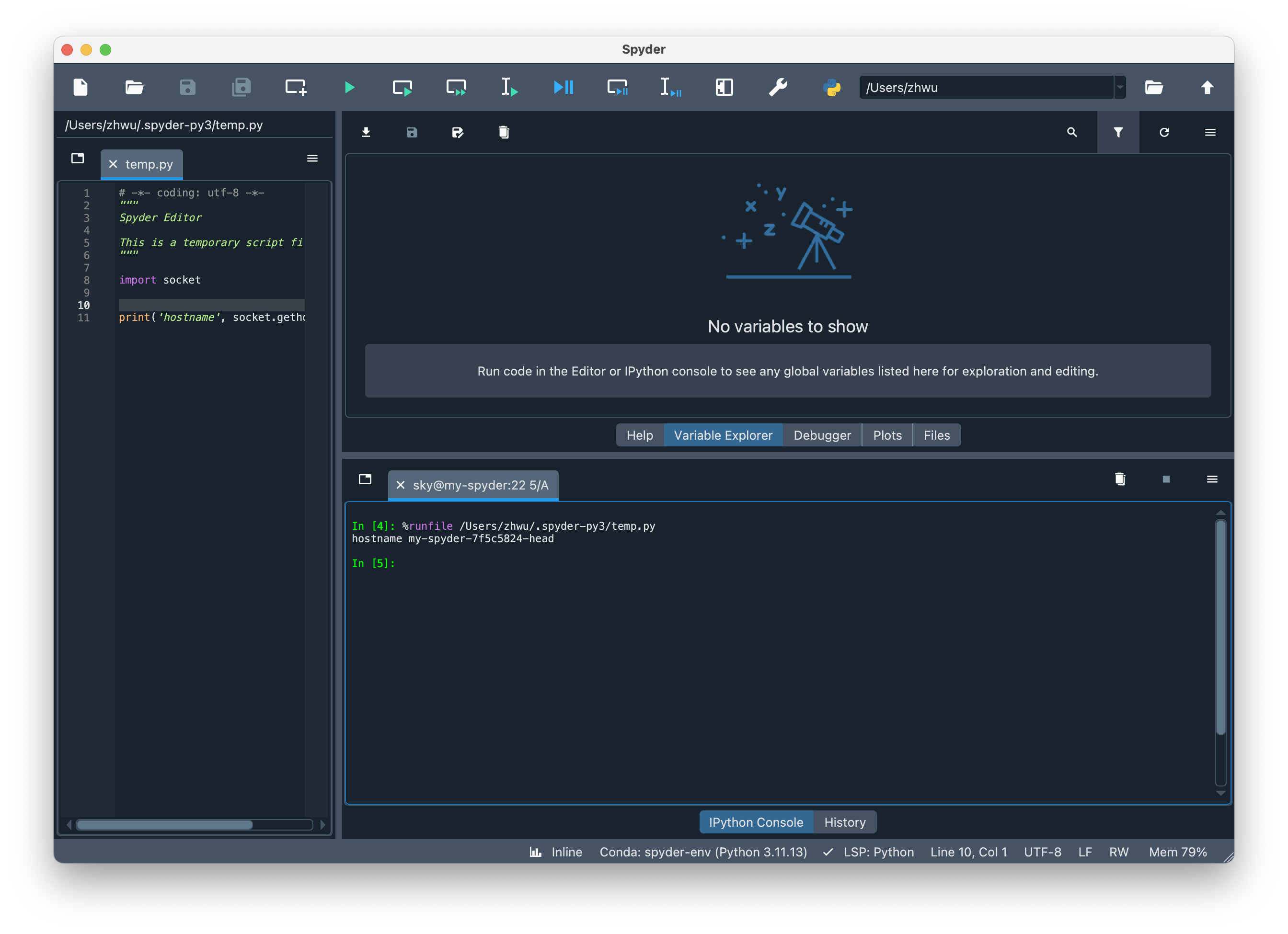Screen dimensions: 1288x934
Task: Click the Run file play button
Action: (x=349, y=88)
